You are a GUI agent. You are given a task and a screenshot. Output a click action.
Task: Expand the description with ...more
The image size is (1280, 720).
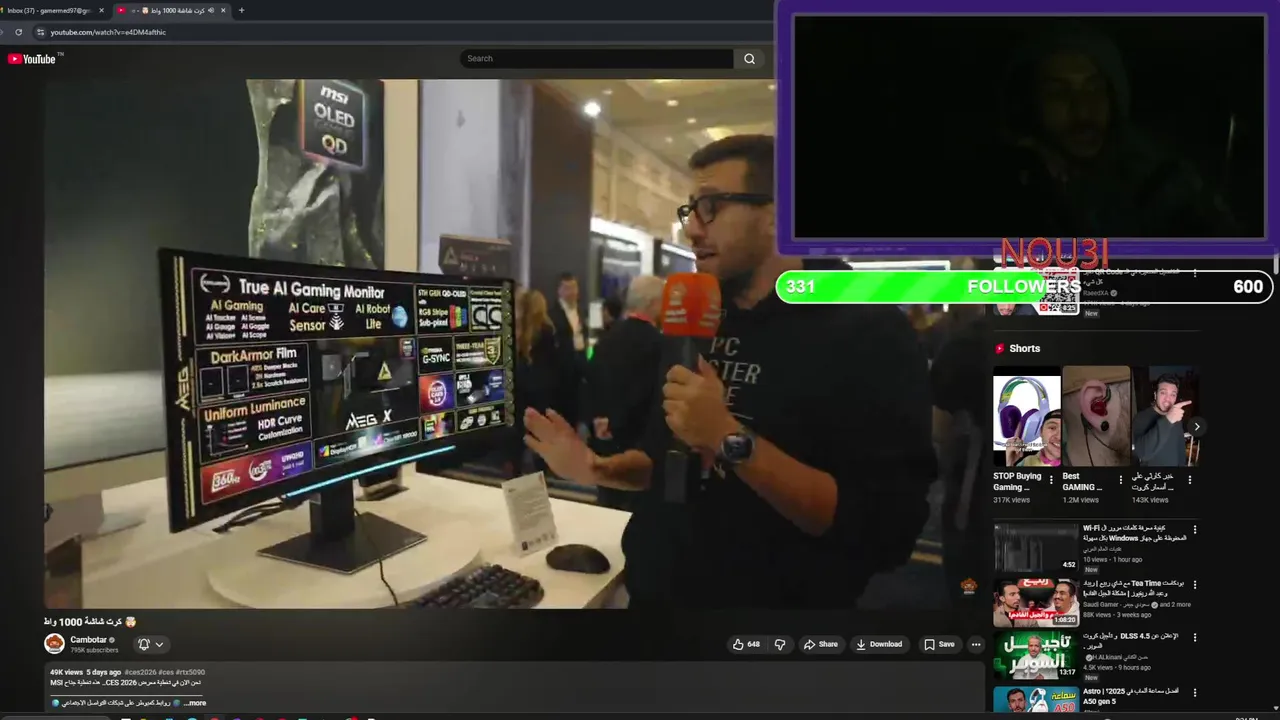pos(195,703)
